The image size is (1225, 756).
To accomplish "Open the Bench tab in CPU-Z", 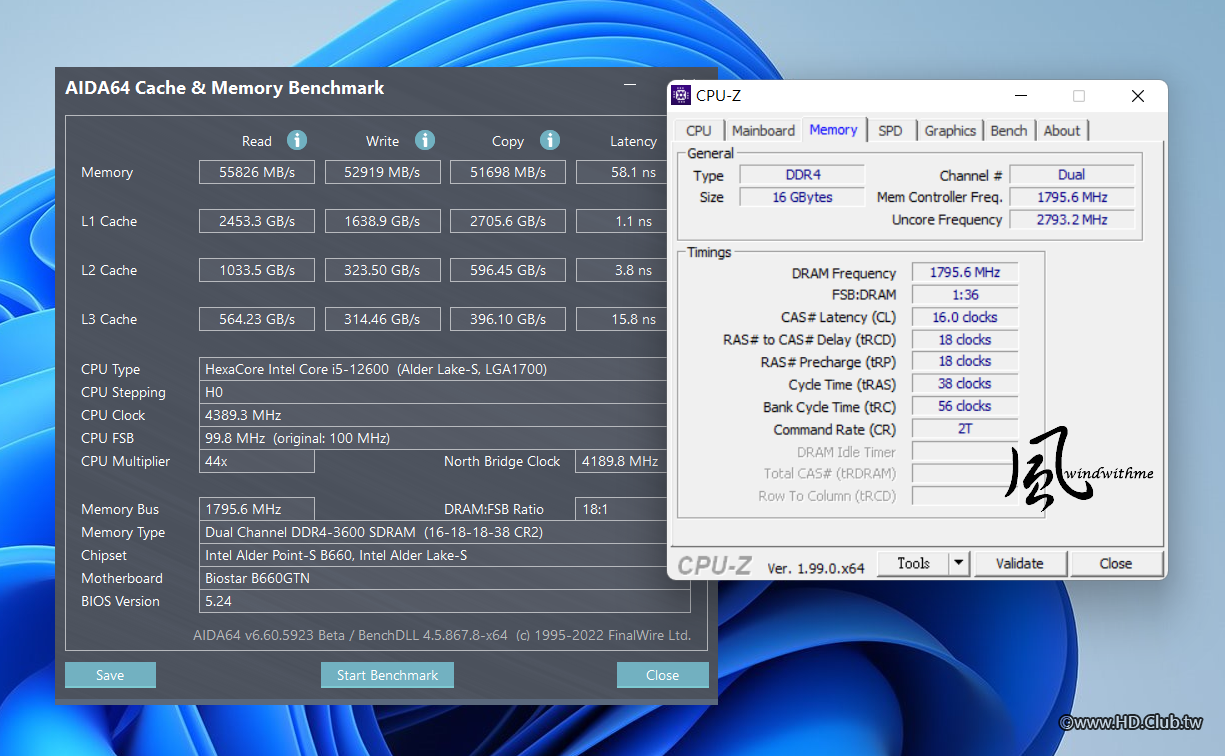I will (x=1008, y=131).
